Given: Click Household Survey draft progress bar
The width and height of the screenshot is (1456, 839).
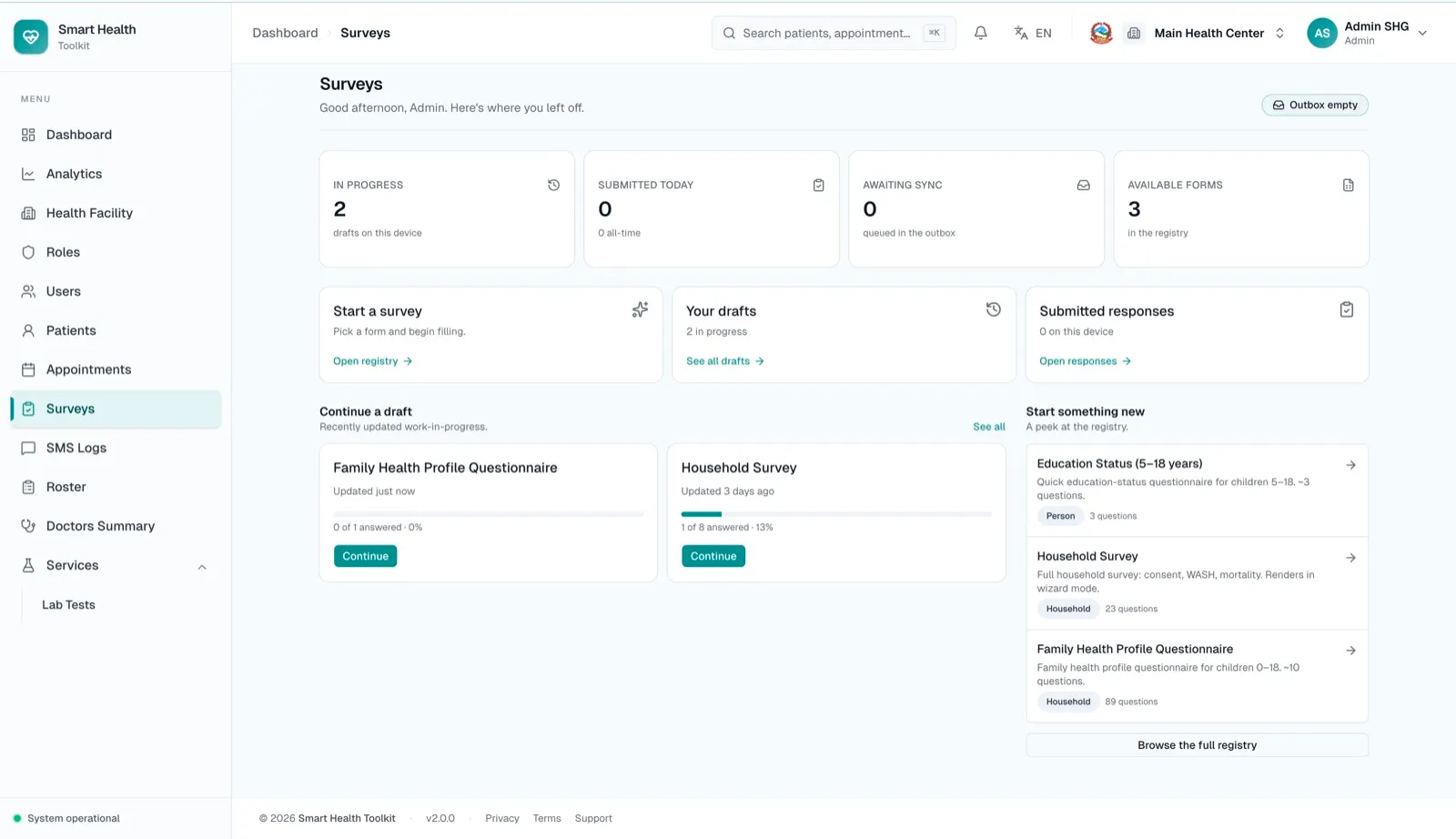Looking at the screenshot, I should [836, 514].
